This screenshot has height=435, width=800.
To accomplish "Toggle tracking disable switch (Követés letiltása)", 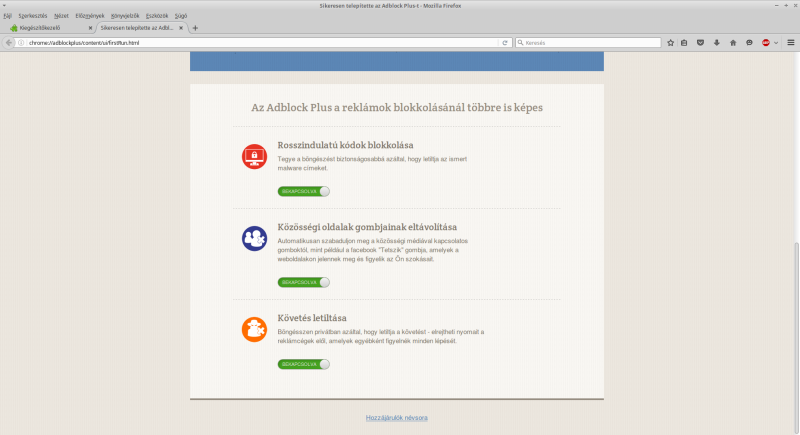I will point(304,364).
